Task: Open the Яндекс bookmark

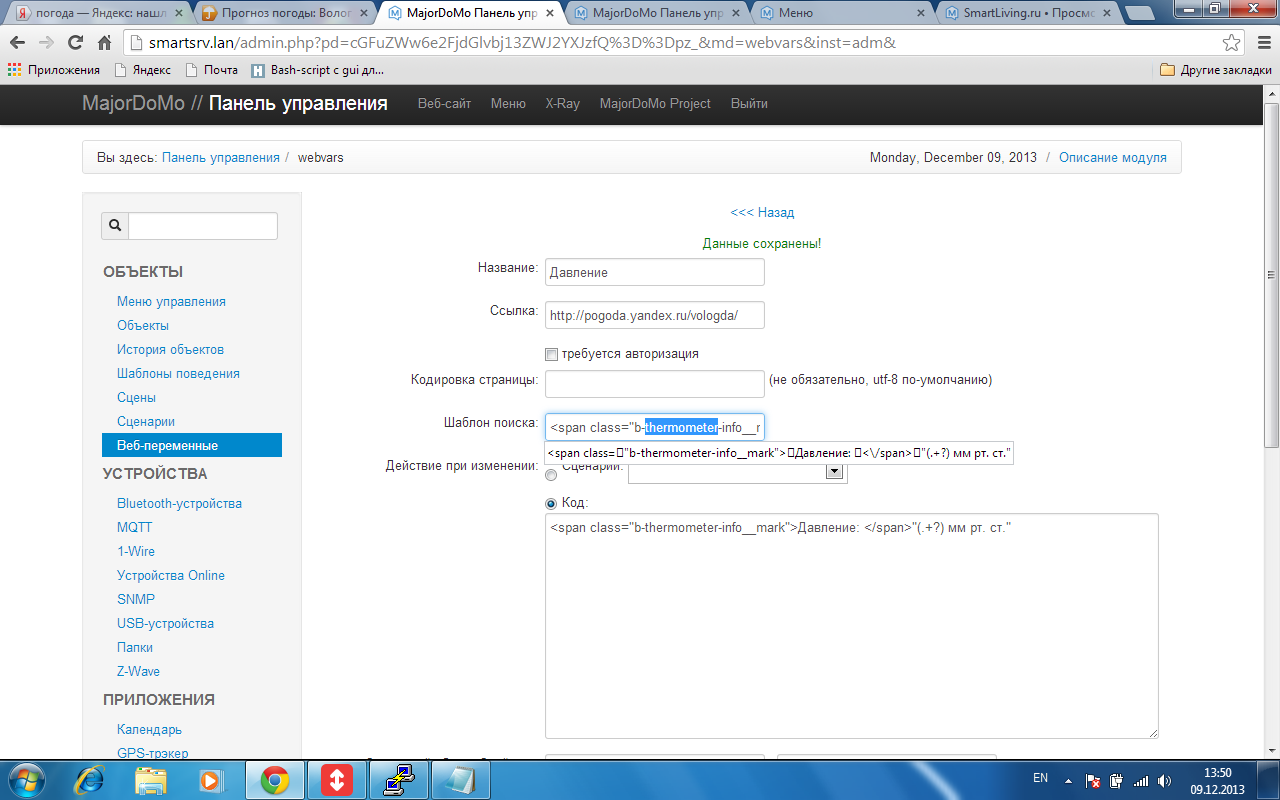Action: point(142,70)
